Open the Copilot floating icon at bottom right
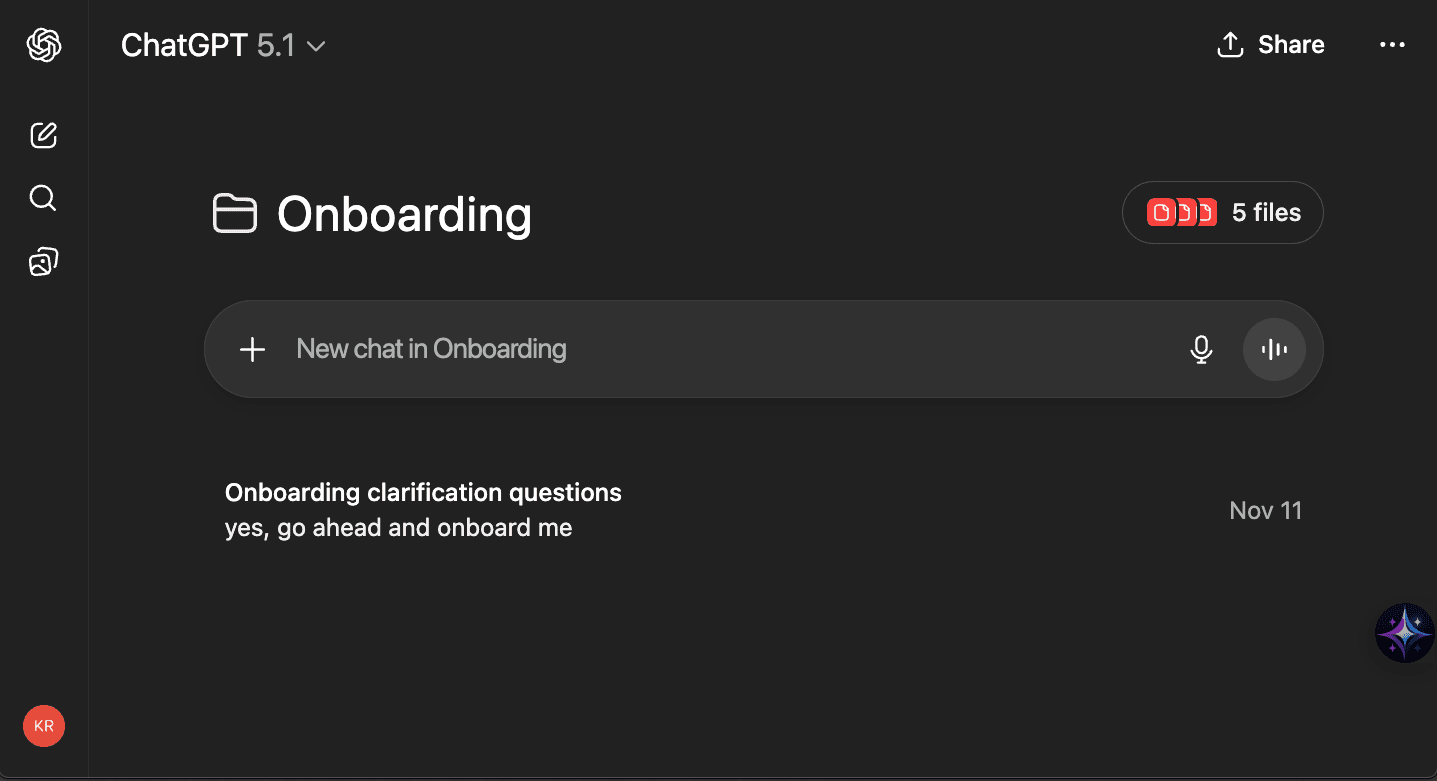 (1404, 633)
